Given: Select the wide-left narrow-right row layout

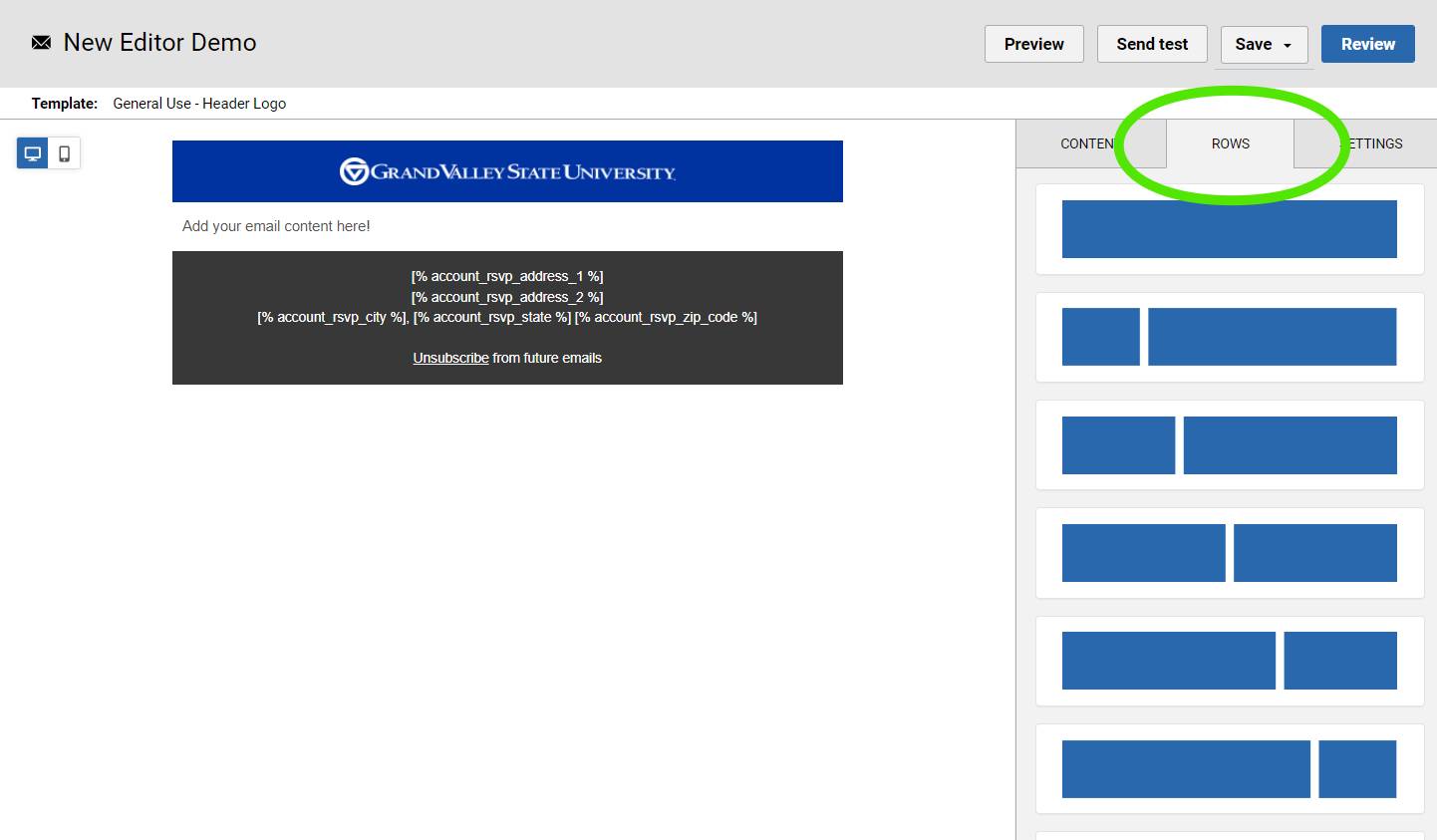Looking at the screenshot, I should tap(1229, 768).
